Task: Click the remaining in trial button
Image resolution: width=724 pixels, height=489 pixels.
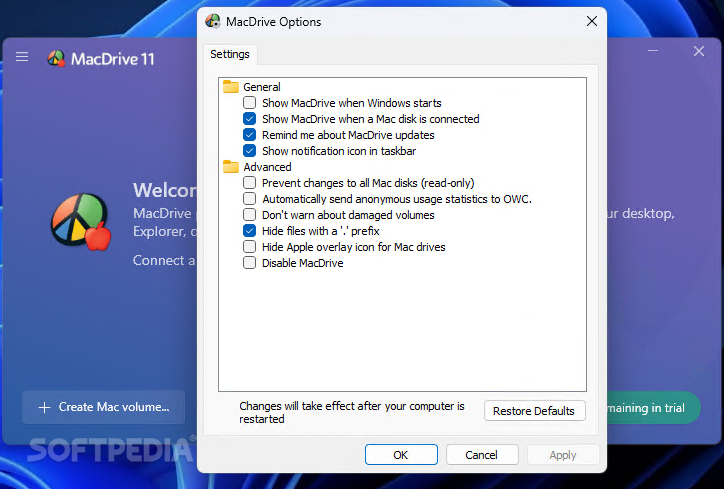Action: (x=653, y=408)
